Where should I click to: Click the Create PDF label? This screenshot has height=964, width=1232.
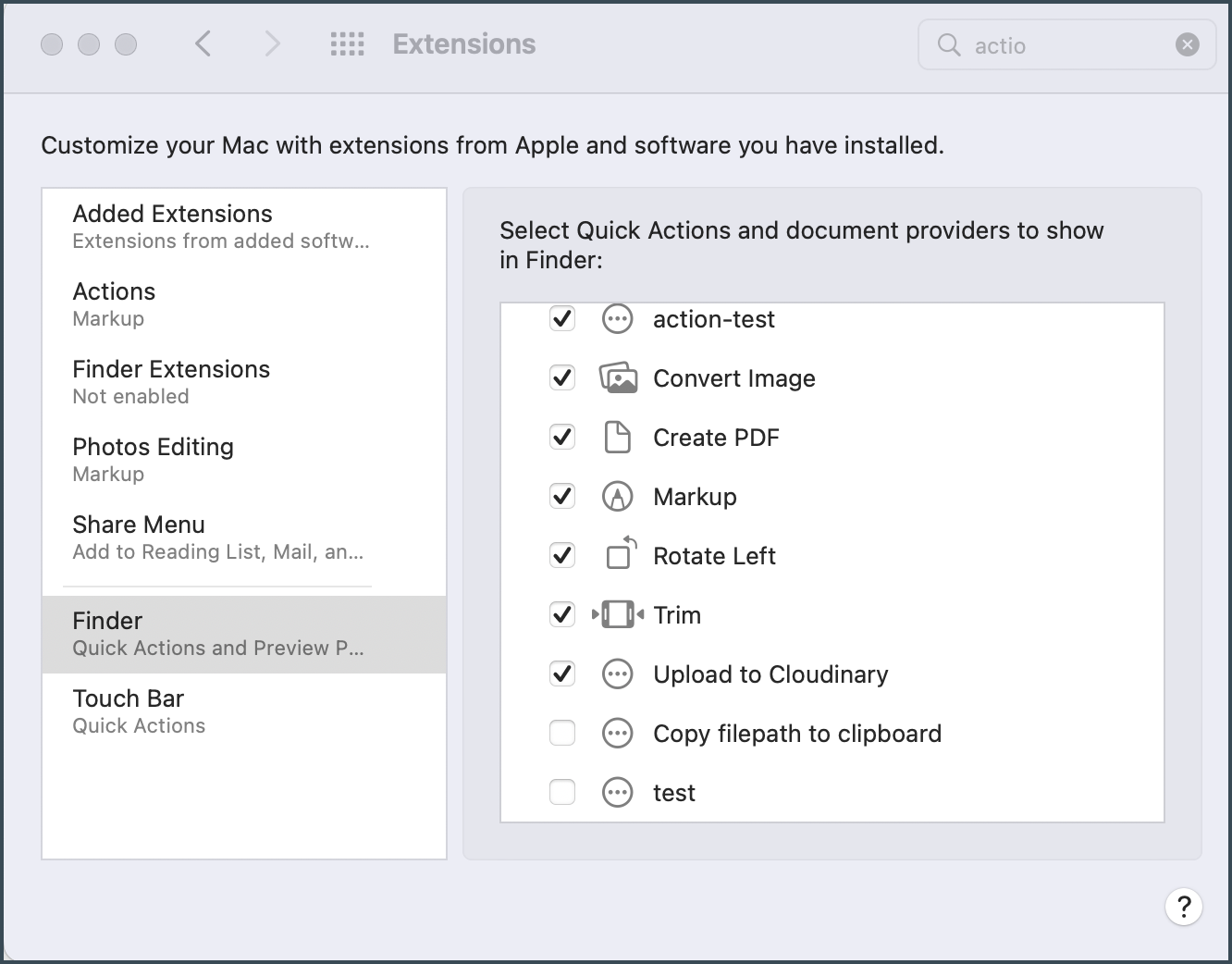coord(717,438)
